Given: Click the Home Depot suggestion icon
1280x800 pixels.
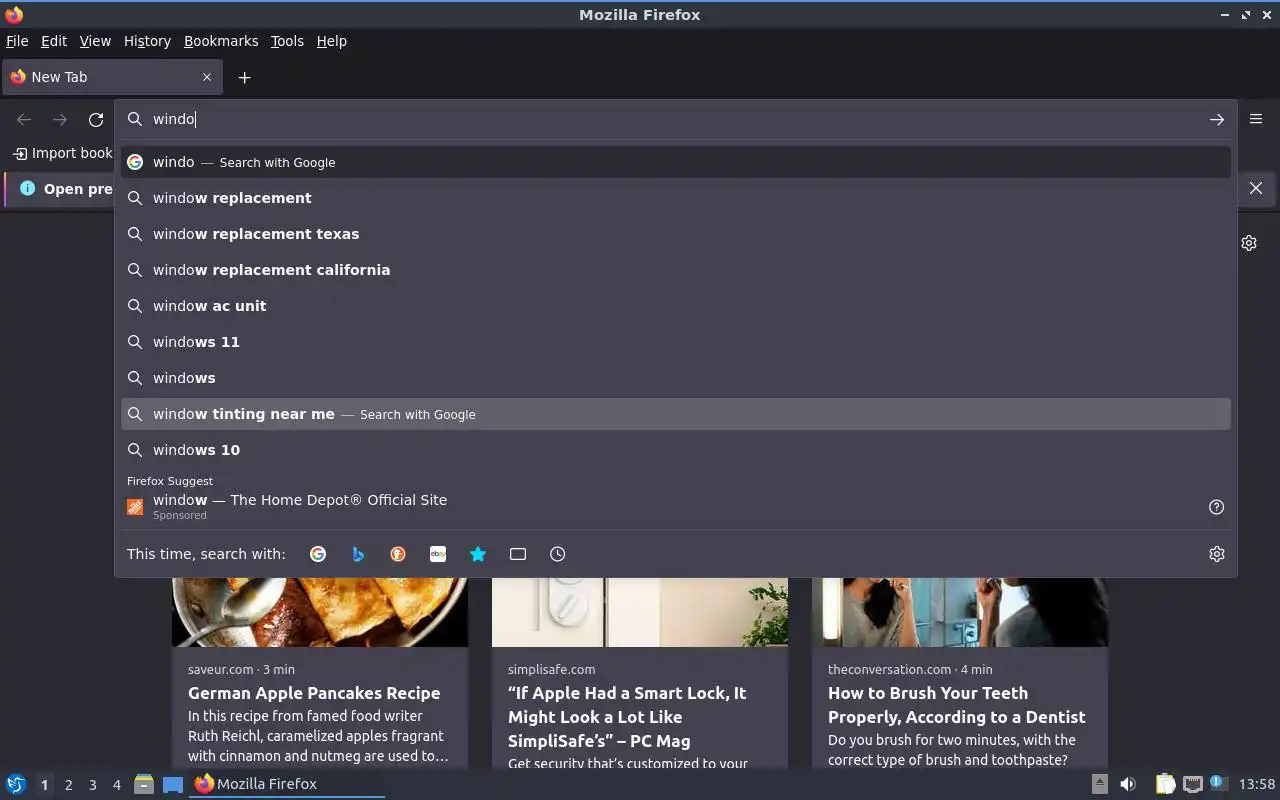Looking at the screenshot, I should (135, 507).
